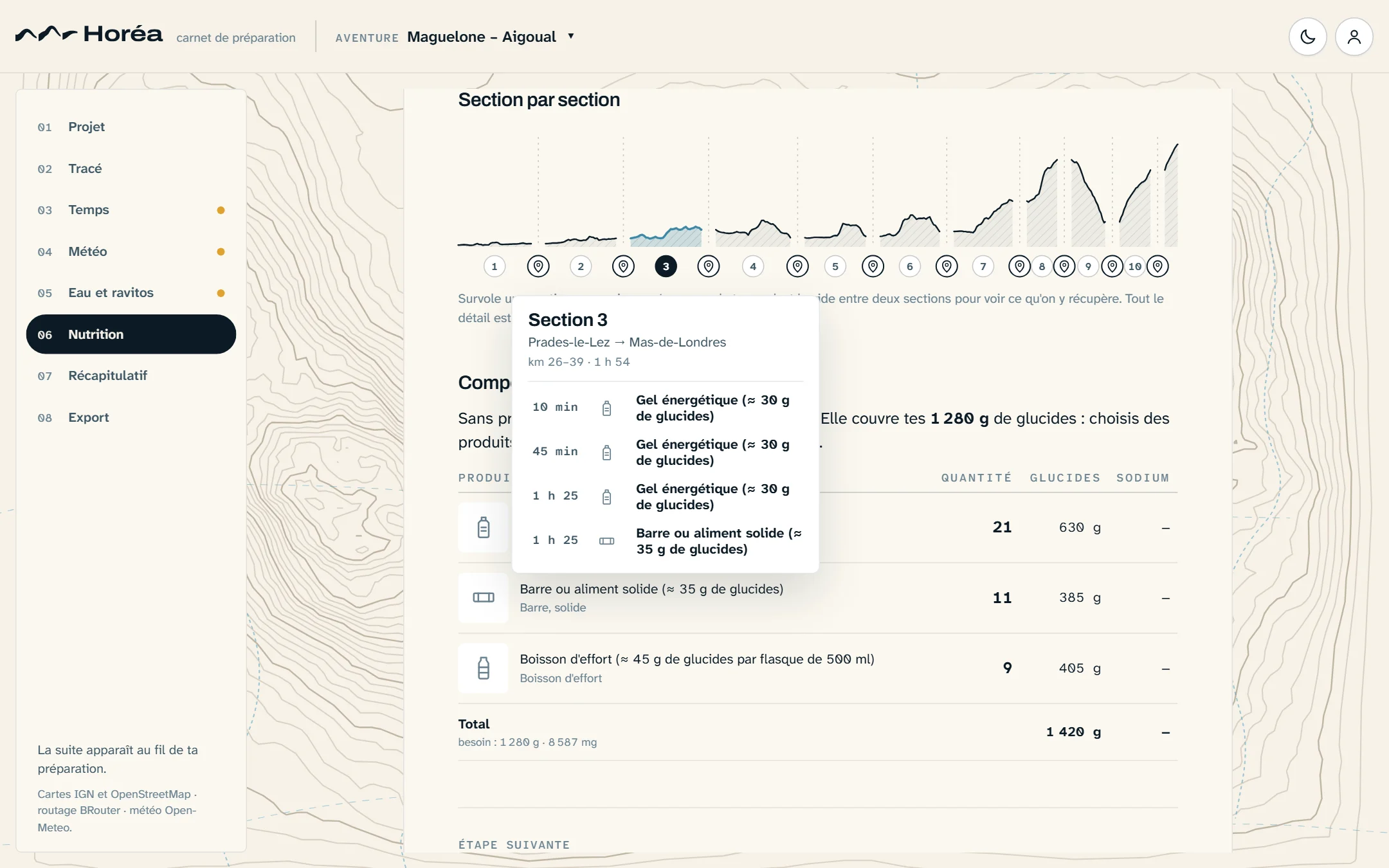Open the 07 Récapitulatif step

click(131, 375)
